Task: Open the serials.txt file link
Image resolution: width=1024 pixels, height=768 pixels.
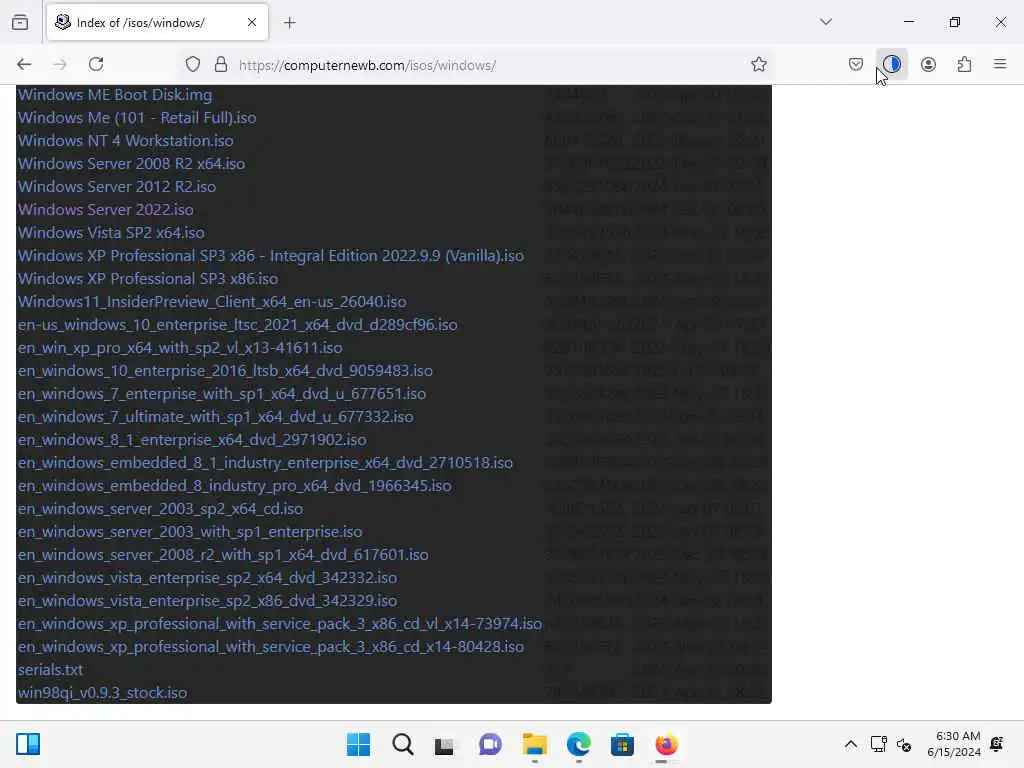Action: pyautogui.click(x=50, y=670)
